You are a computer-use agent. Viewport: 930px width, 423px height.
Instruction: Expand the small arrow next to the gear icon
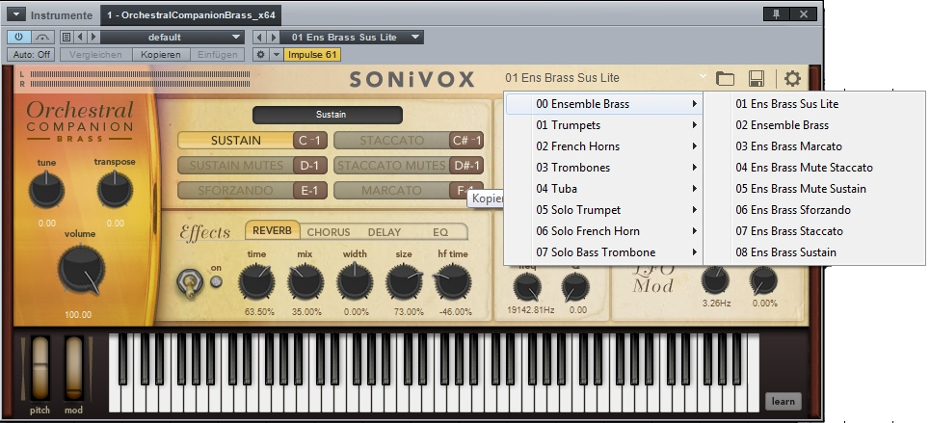point(276,55)
